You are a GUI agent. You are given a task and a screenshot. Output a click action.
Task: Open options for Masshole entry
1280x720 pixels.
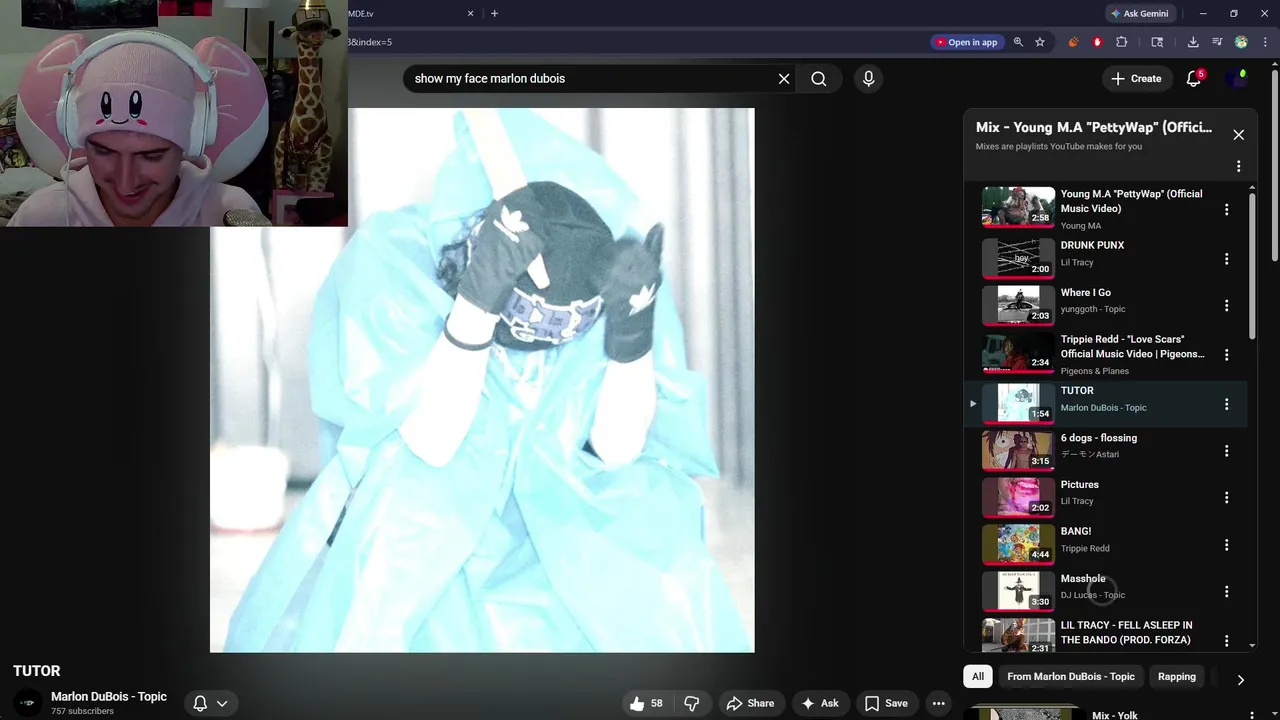click(1226, 592)
